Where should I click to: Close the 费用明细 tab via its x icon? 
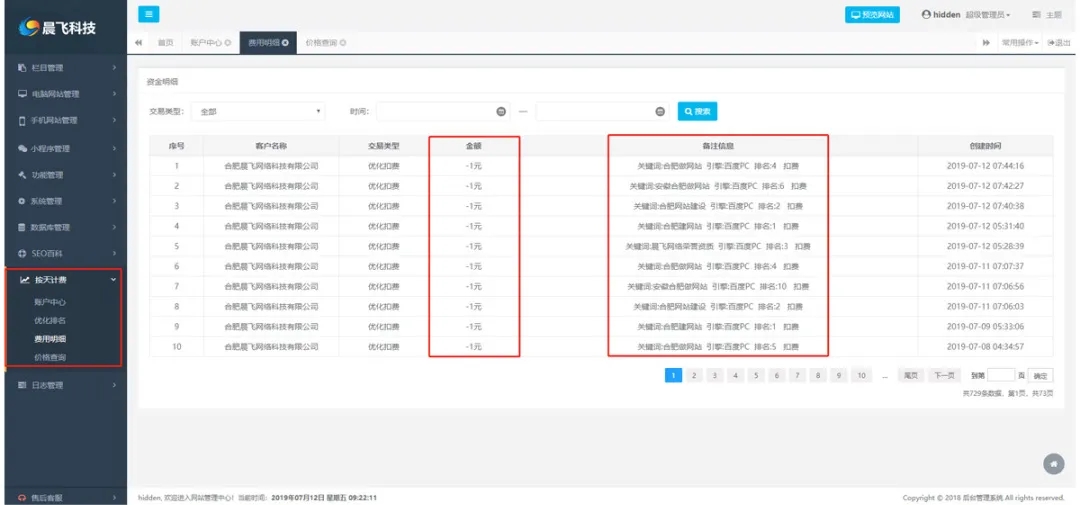[x=286, y=43]
